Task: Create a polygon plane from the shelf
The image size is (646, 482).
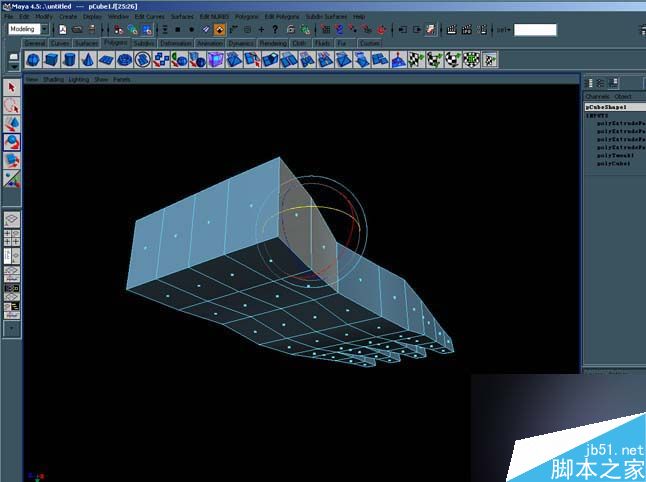Action: [x=106, y=60]
